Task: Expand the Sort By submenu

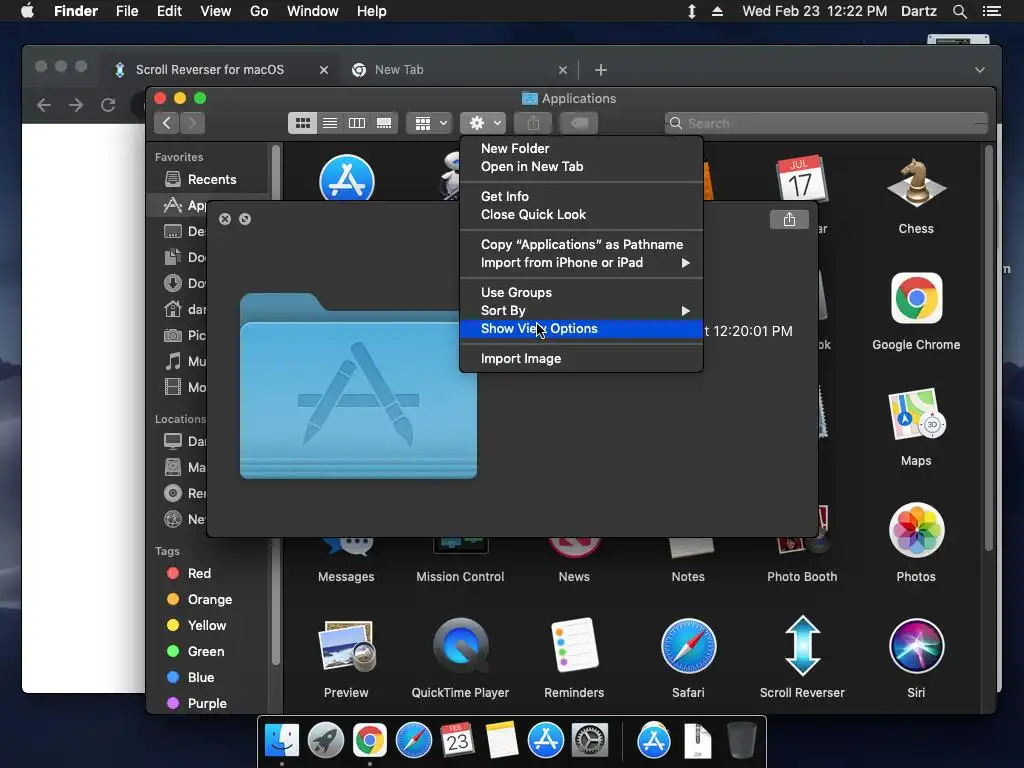Action: pyautogui.click(x=581, y=311)
